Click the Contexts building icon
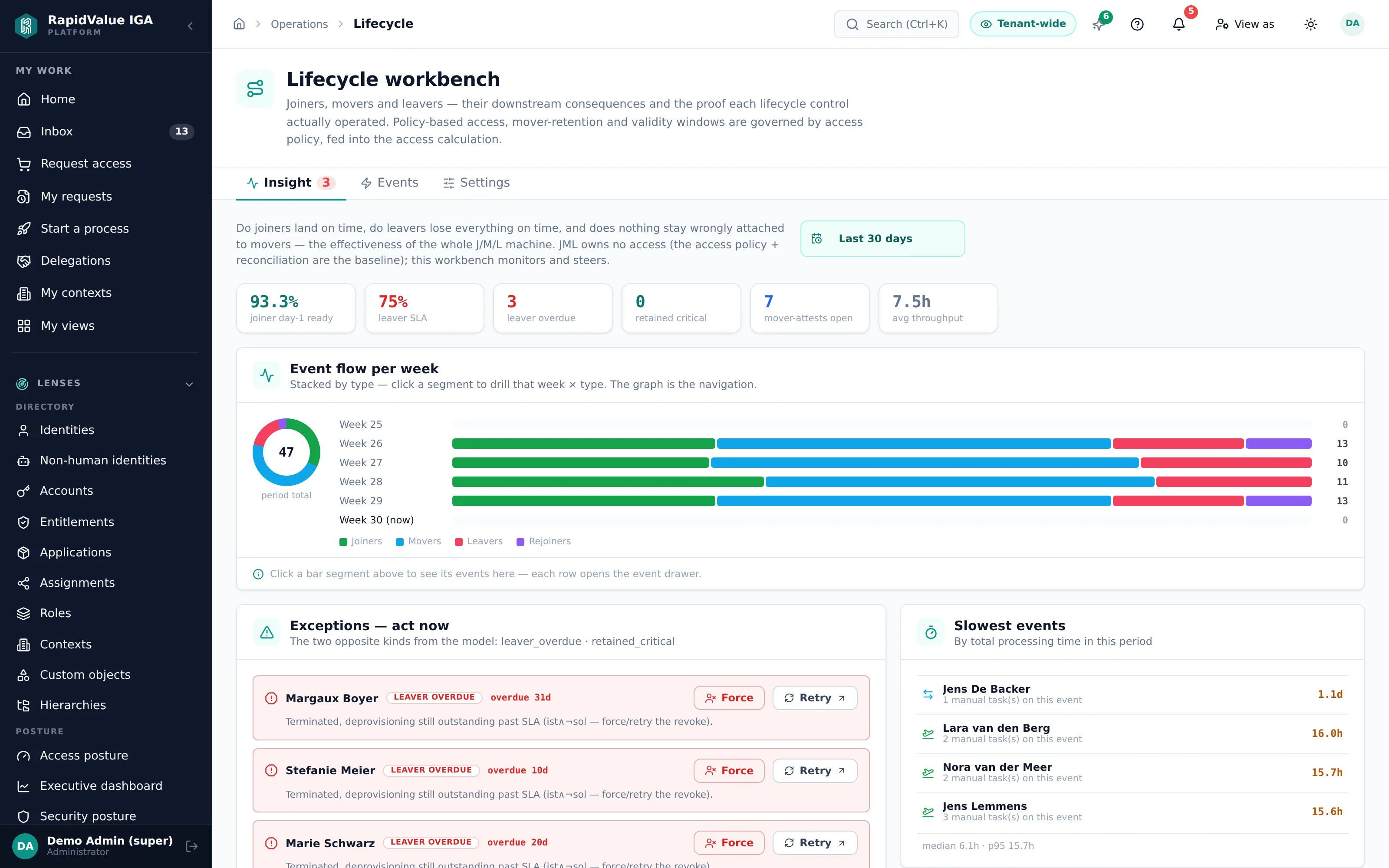 (23, 644)
